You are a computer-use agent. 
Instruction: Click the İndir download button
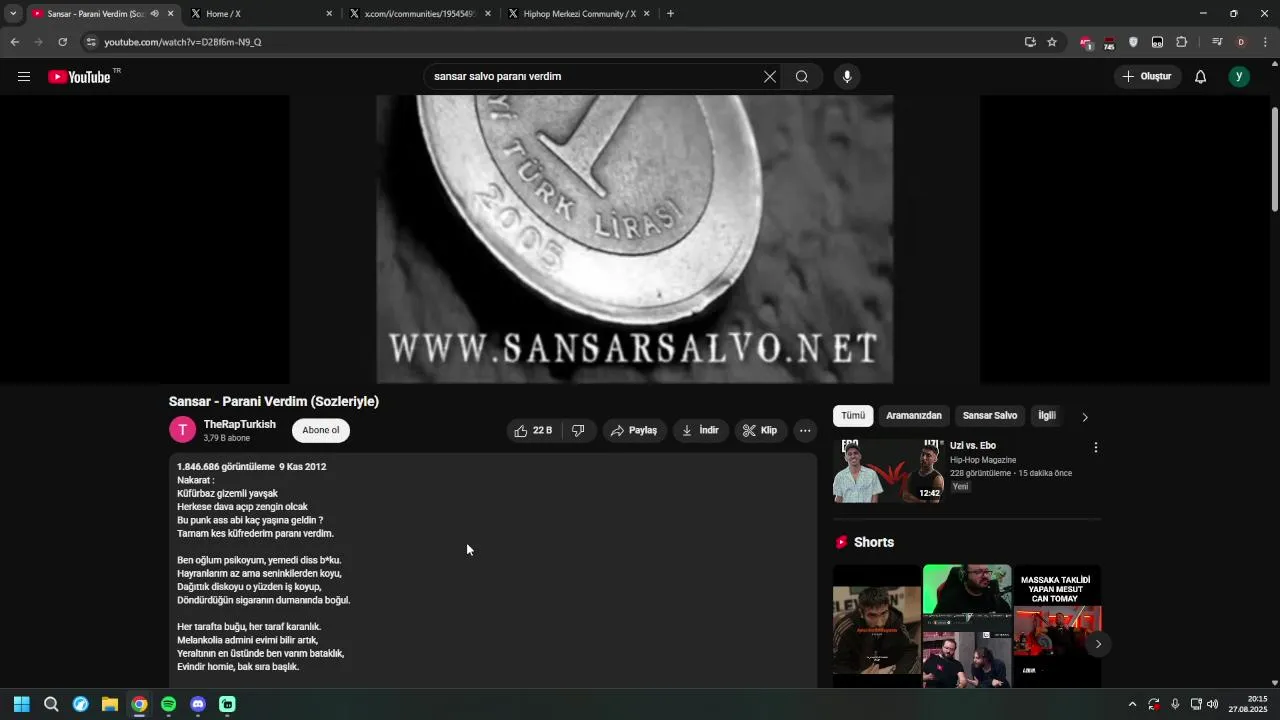[700, 431]
